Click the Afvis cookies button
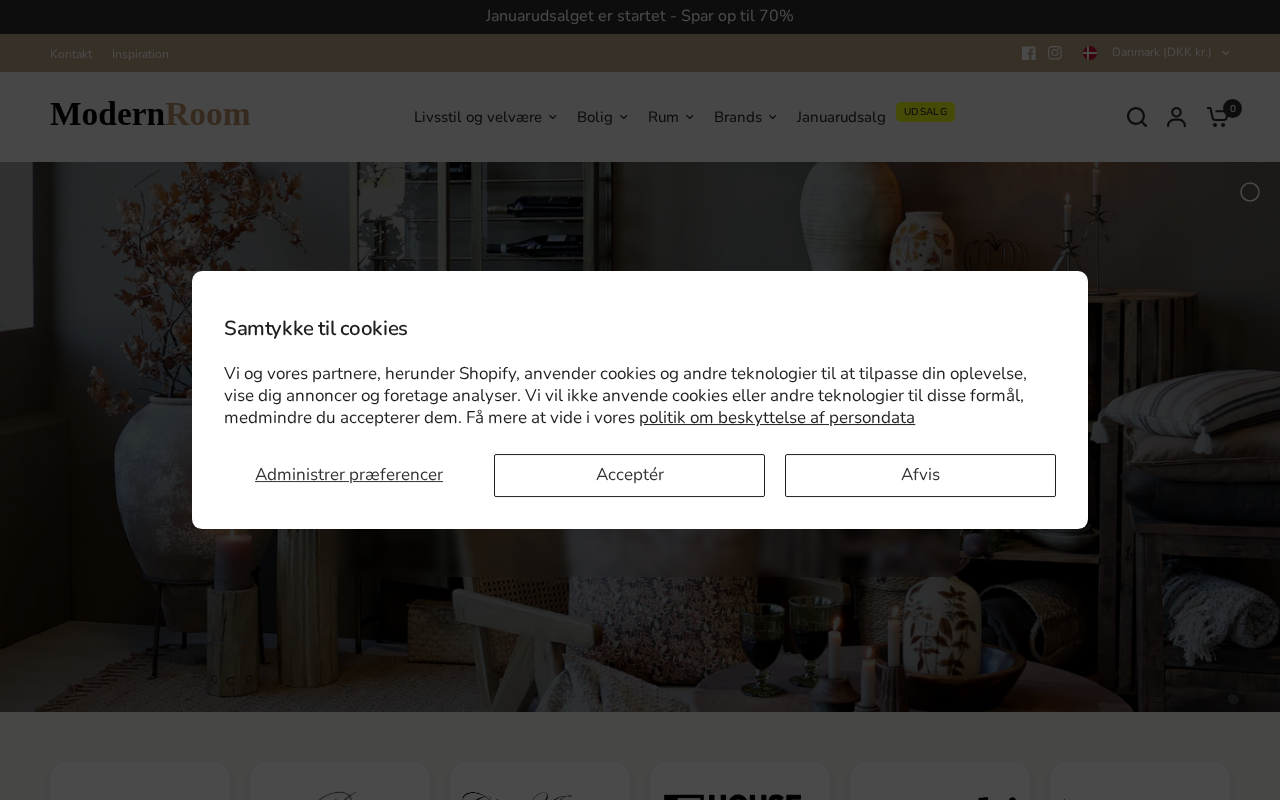Image resolution: width=1280 pixels, height=800 pixels. click(920, 475)
